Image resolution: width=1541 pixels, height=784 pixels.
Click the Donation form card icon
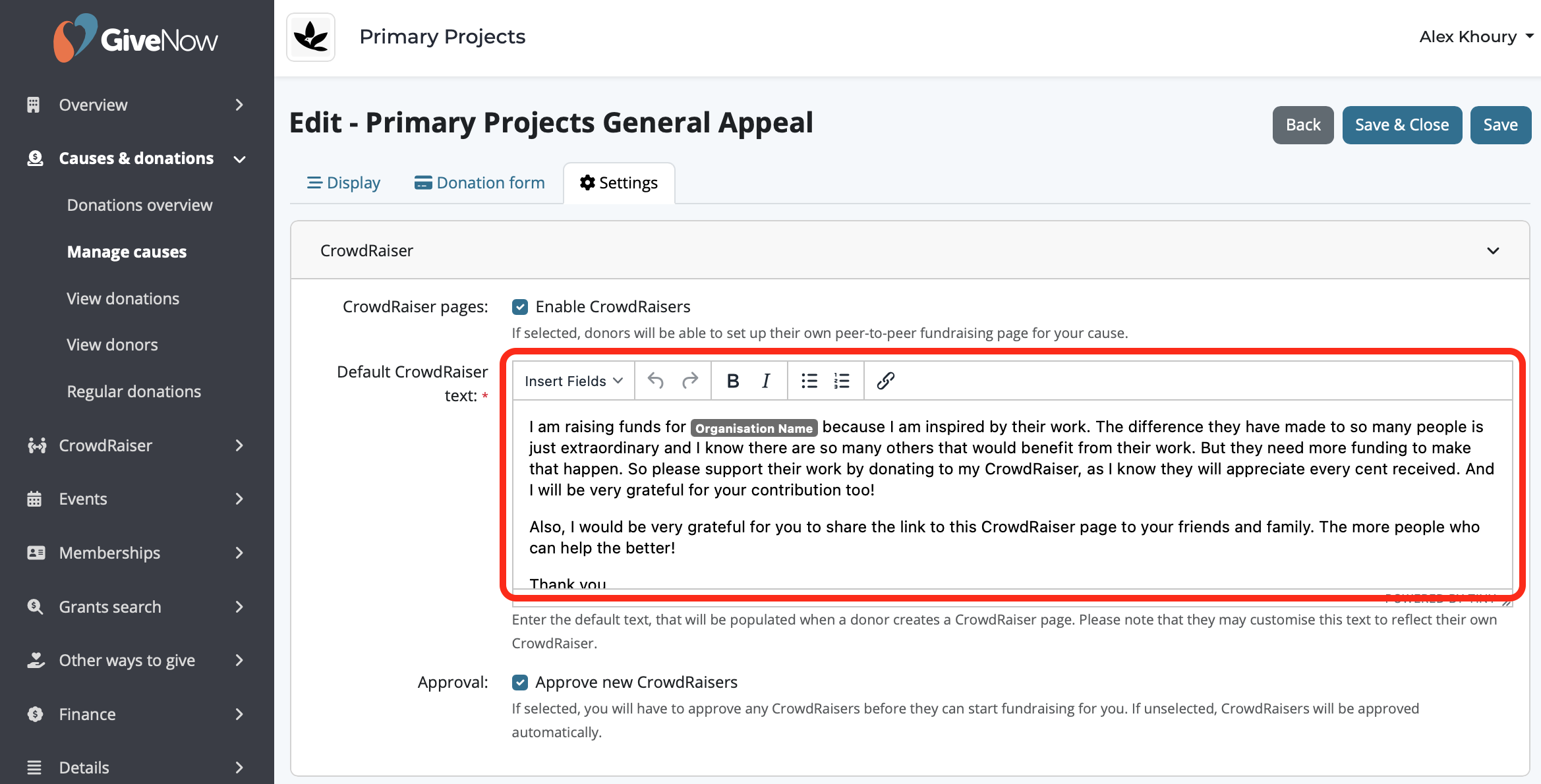423,182
